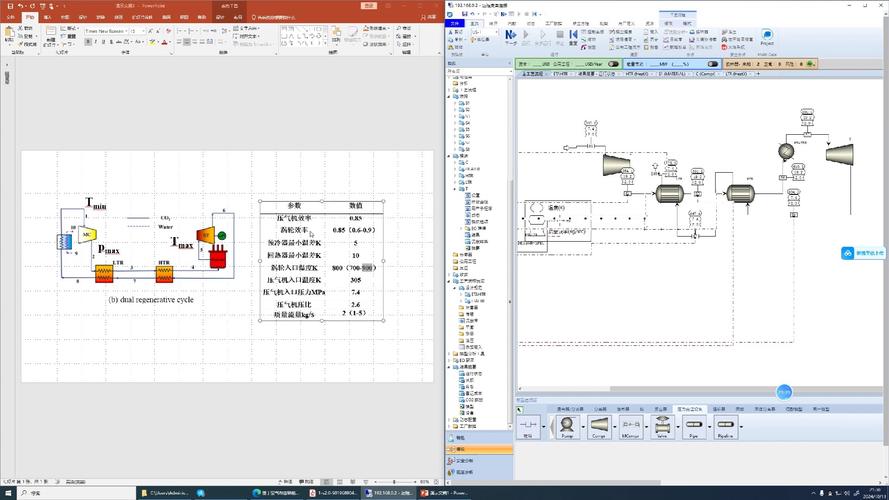Open Compr block type dropdown arrow
This screenshot has width=889, height=500.
click(615, 426)
